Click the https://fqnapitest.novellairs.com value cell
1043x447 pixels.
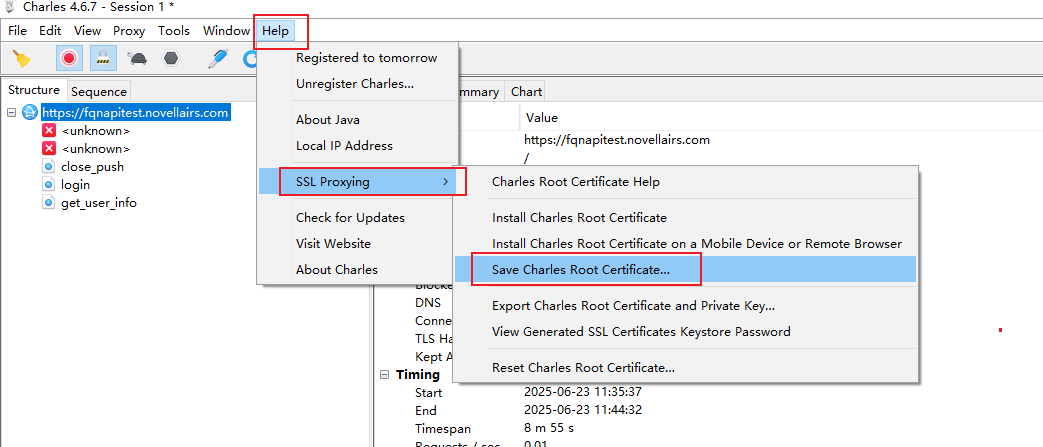[x=617, y=140]
